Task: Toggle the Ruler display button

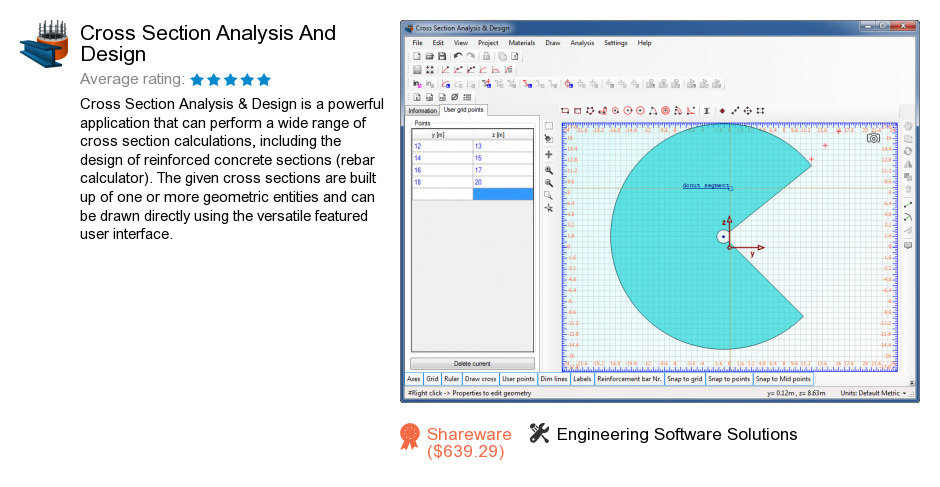Action: pos(451,379)
